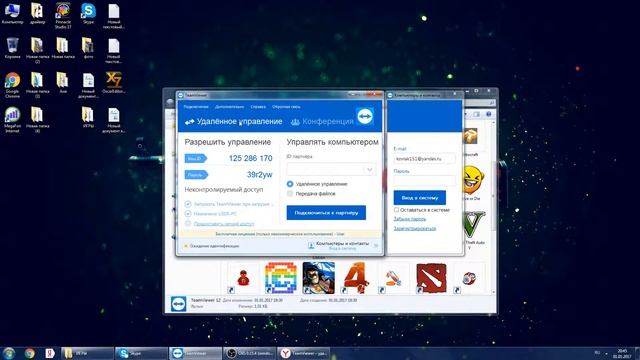Image resolution: width=640 pixels, height=360 pixels.
Task: Click the E-mail field in the contacts window
Action: (424, 158)
